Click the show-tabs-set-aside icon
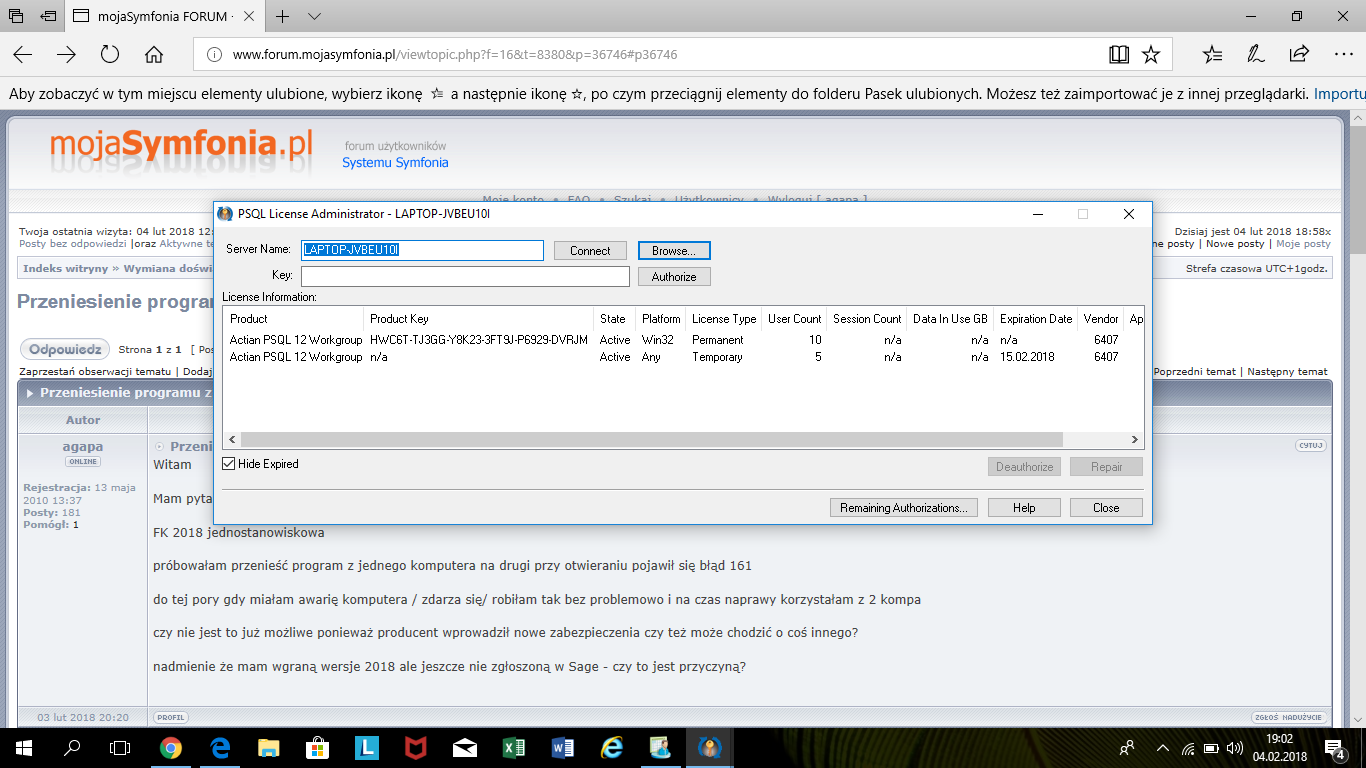 16,16
